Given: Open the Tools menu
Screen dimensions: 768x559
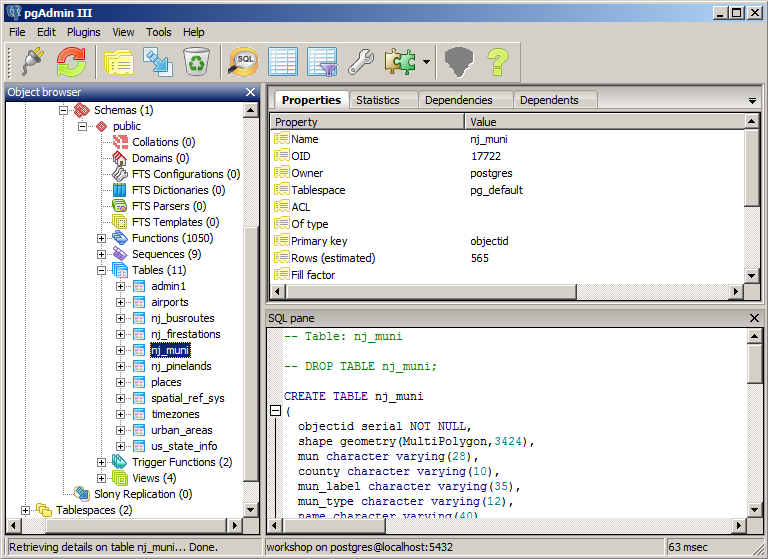Looking at the screenshot, I should [x=159, y=32].
